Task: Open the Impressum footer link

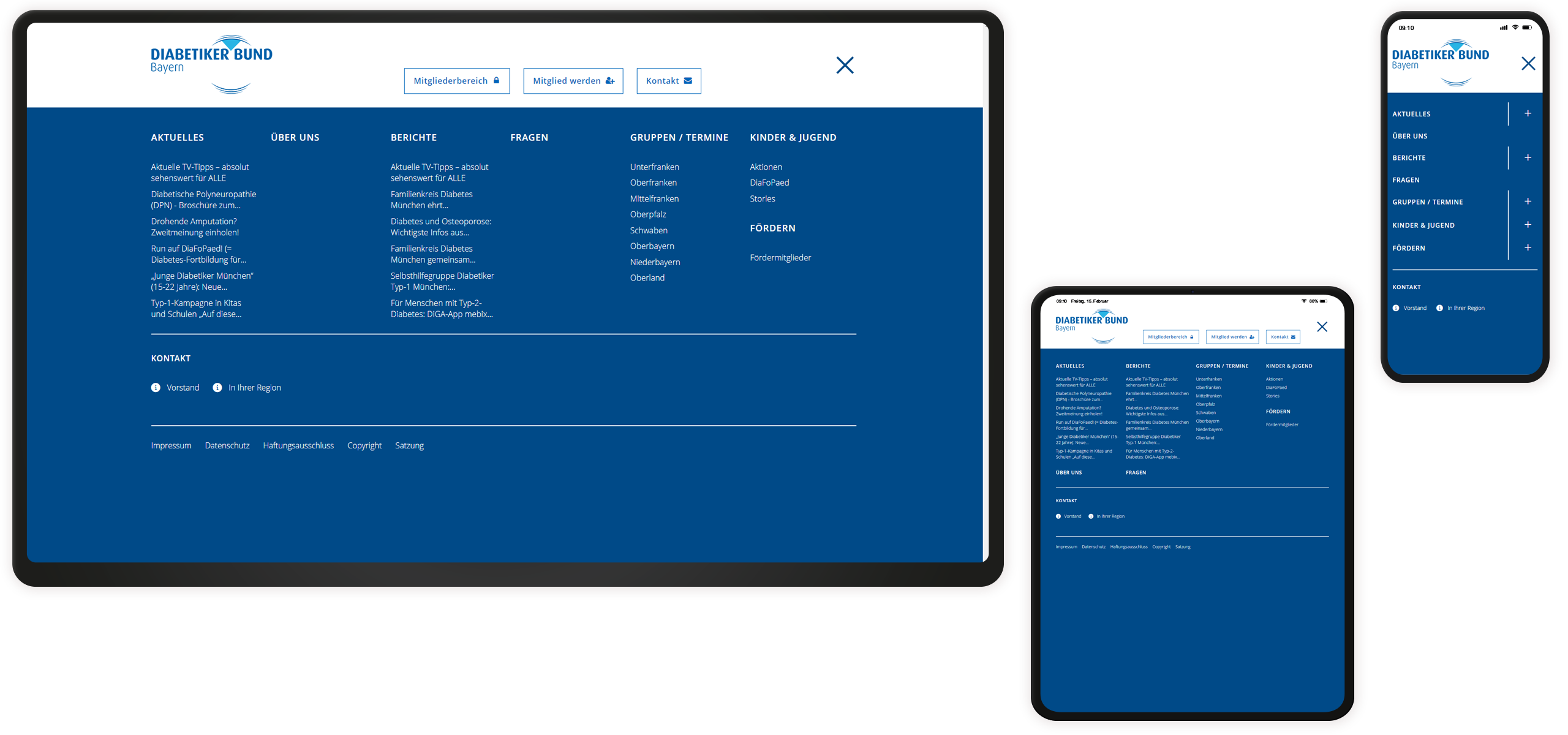Action: click(171, 445)
